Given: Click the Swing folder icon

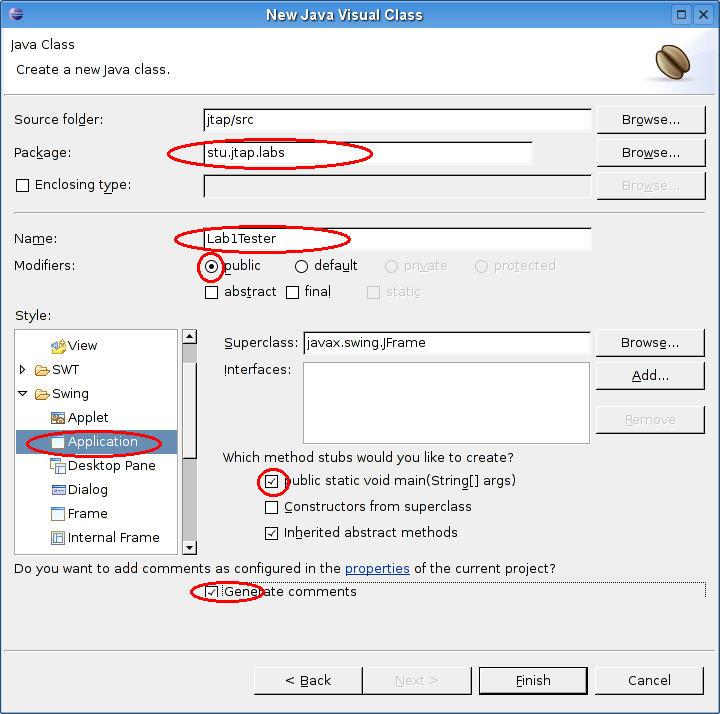Looking at the screenshot, I should point(42,394).
